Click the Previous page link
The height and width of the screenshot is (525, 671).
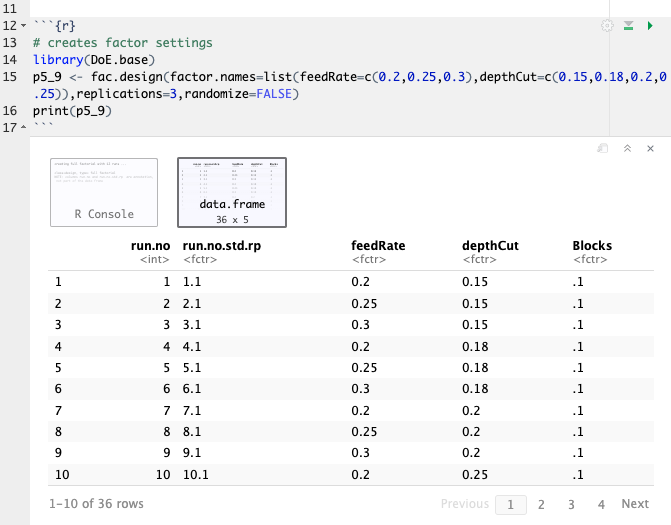tap(464, 504)
